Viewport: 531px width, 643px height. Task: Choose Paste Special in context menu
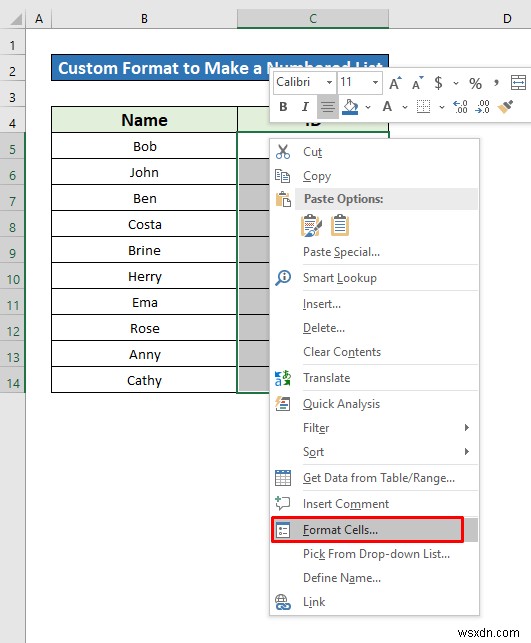341,252
